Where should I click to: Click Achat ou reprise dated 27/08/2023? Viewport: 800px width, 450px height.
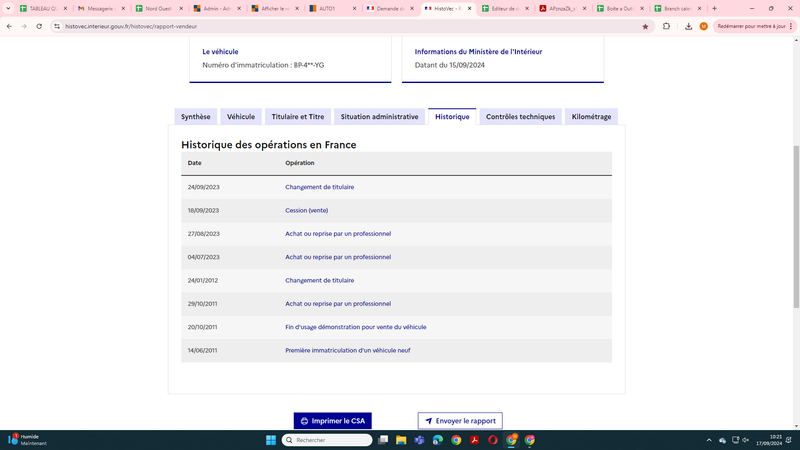[338, 234]
